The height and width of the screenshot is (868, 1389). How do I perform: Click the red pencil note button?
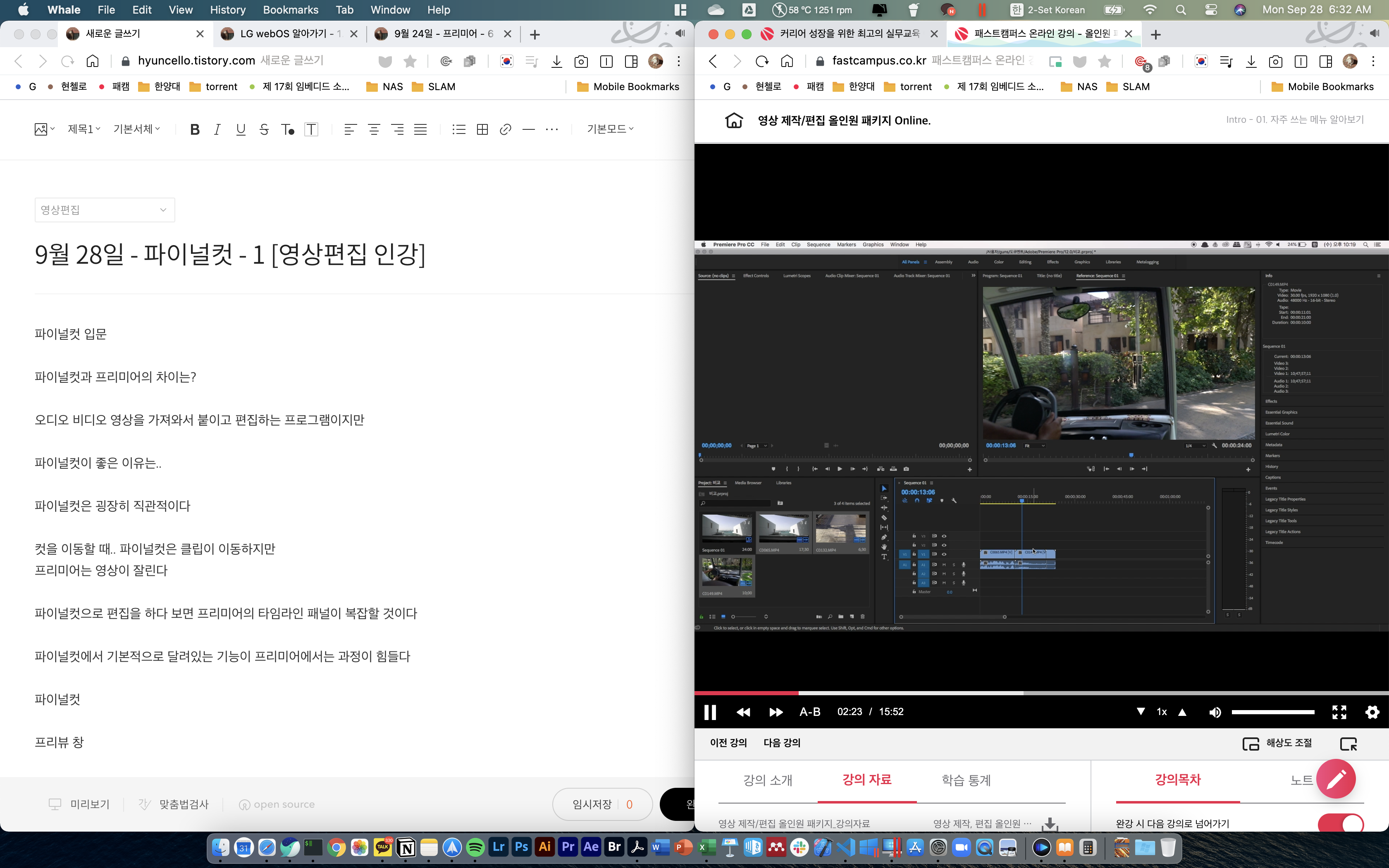click(1336, 779)
